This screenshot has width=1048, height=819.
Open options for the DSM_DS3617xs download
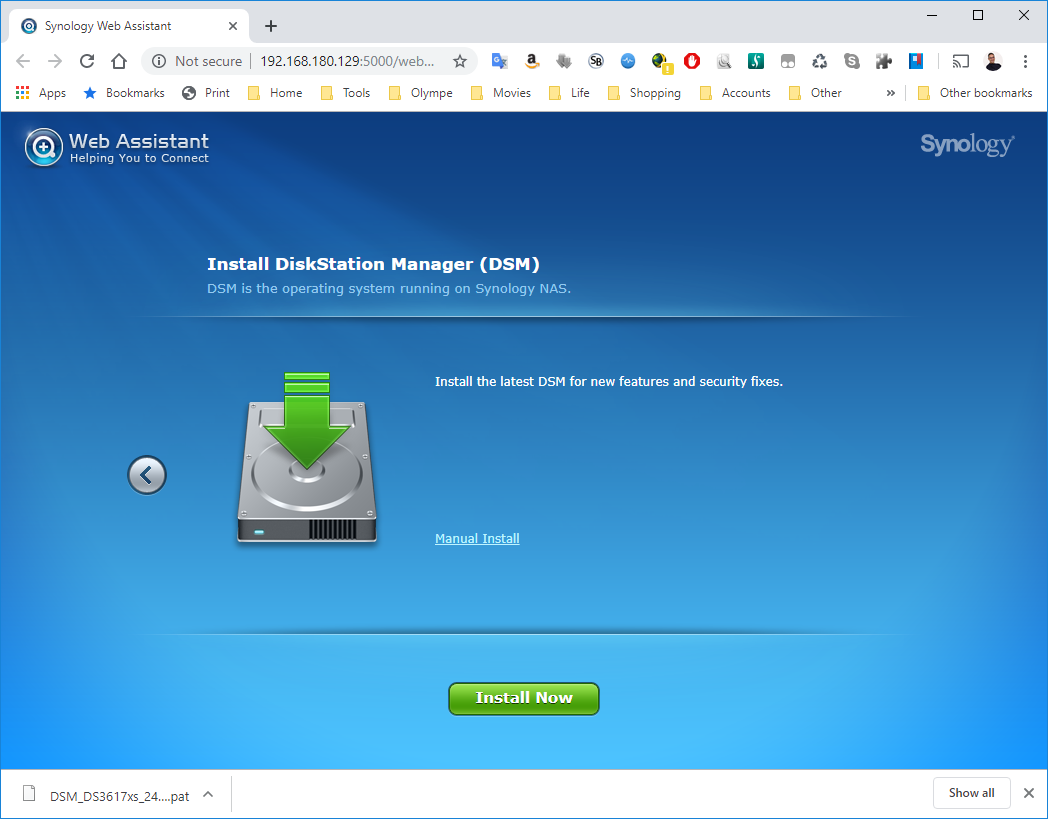pyautogui.click(x=208, y=794)
